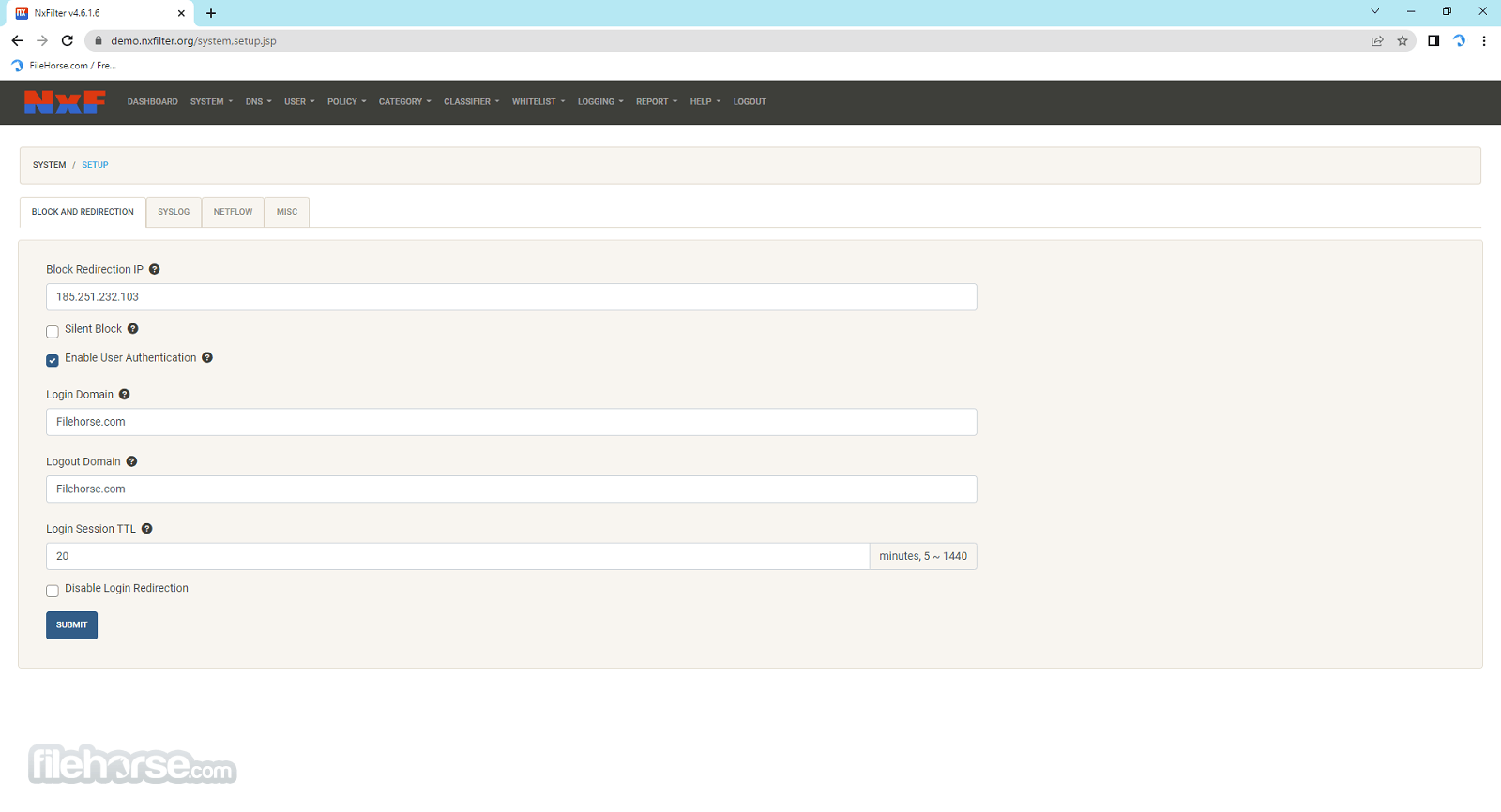Viewport: 1501px width, 812px height.
Task: Uncheck Enable User Authentication
Action: click(x=53, y=361)
